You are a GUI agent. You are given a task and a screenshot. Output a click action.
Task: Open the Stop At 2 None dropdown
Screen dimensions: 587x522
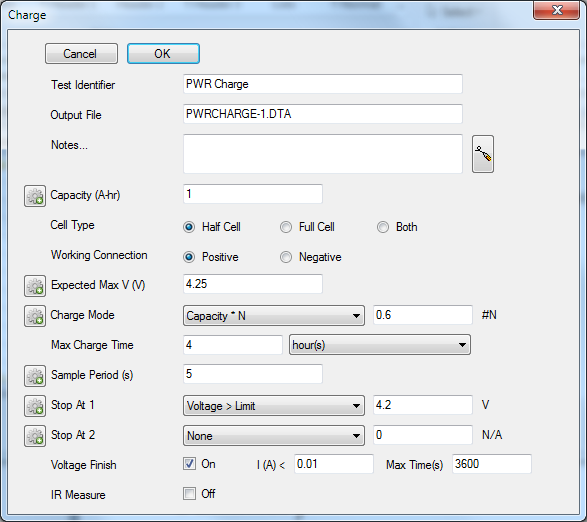click(x=274, y=435)
